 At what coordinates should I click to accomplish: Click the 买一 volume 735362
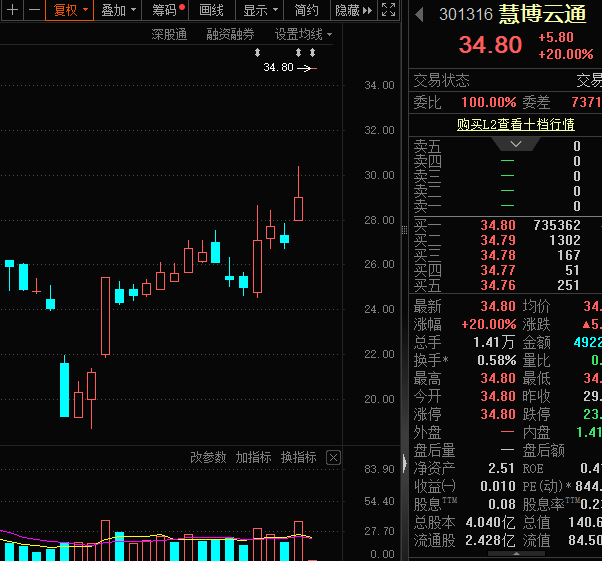tap(557, 225)
